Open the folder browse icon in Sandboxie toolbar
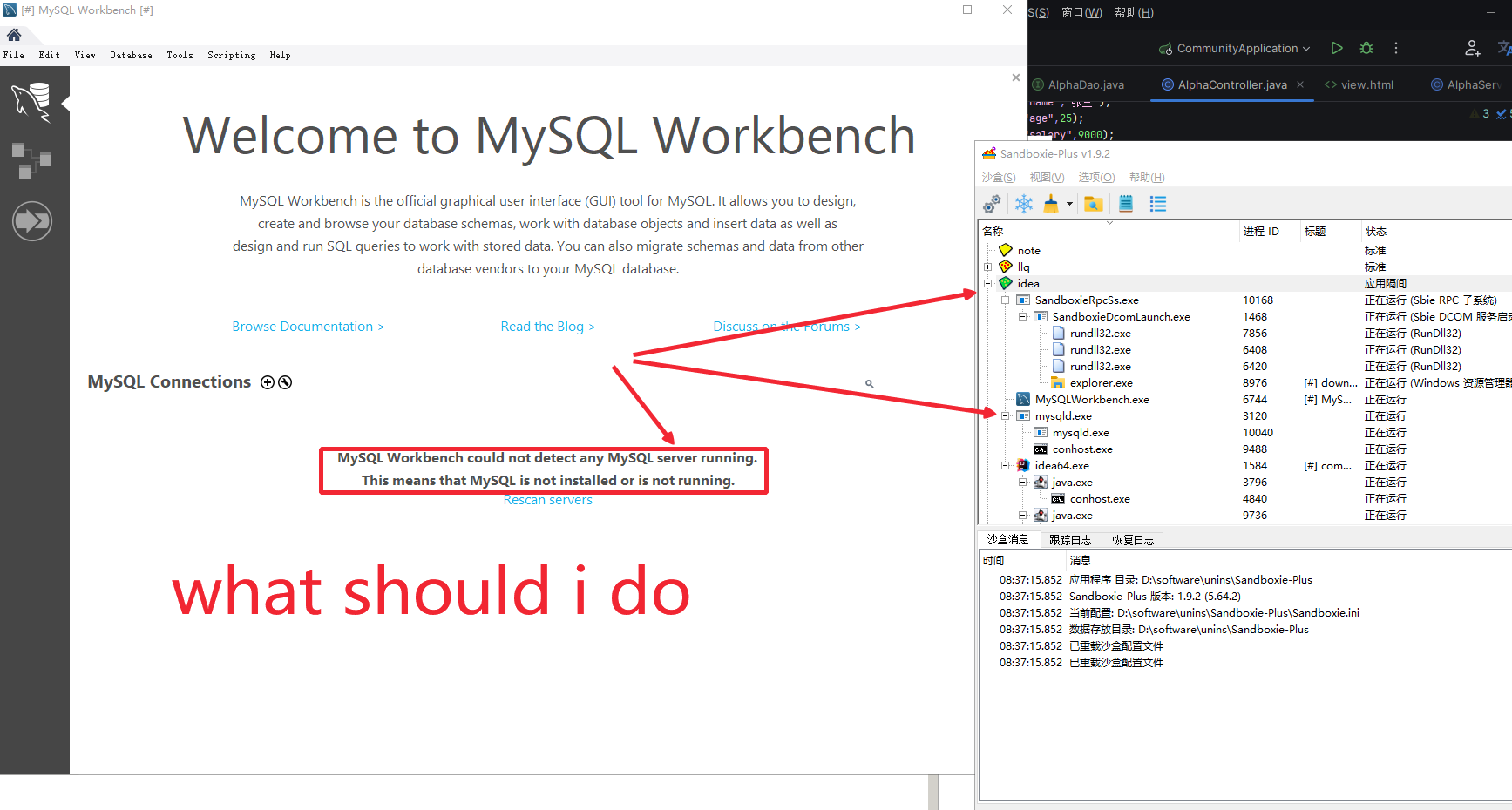1512x810 pixels. point(1093,203)
